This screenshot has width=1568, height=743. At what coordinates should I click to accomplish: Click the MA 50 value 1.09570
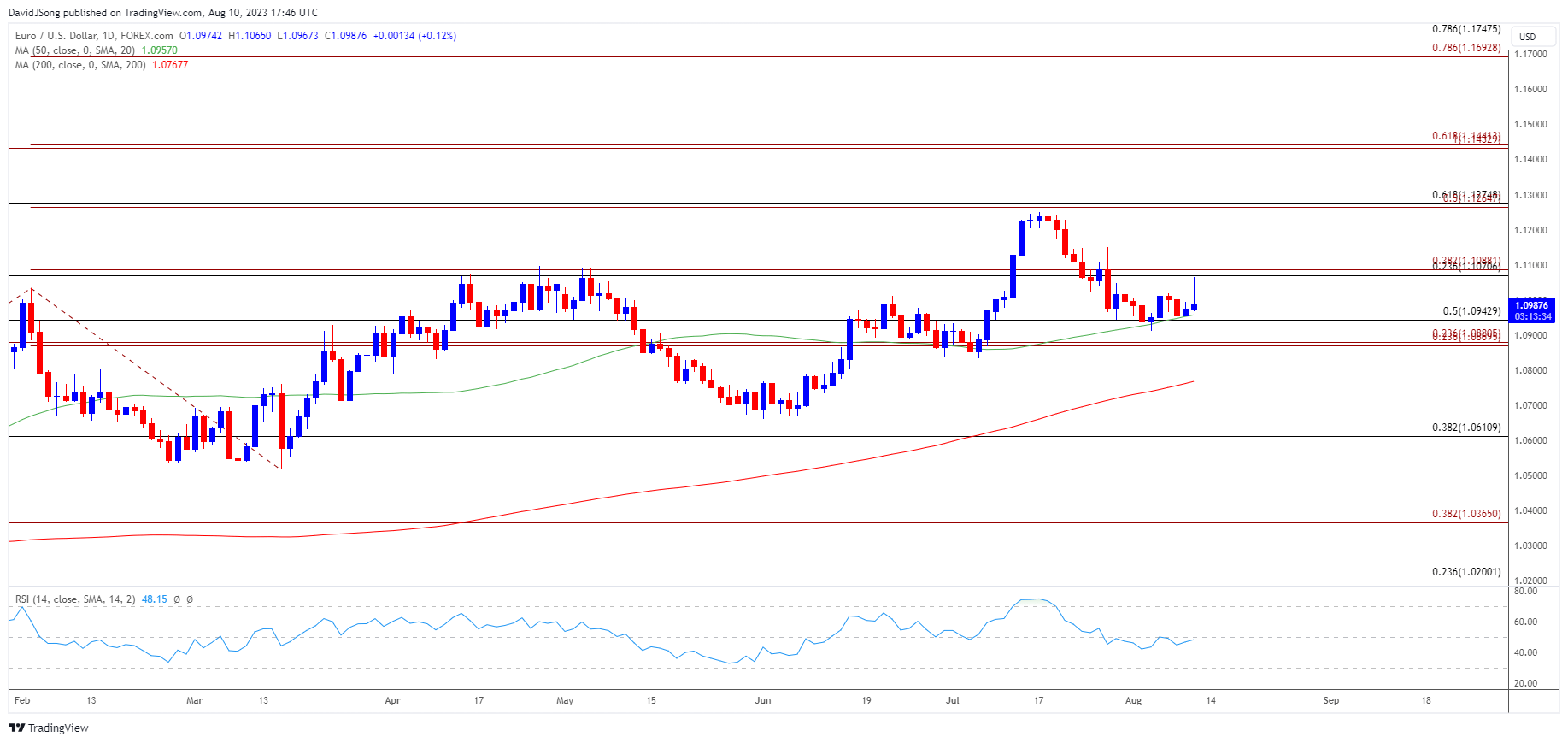click(x=159, y=50)
